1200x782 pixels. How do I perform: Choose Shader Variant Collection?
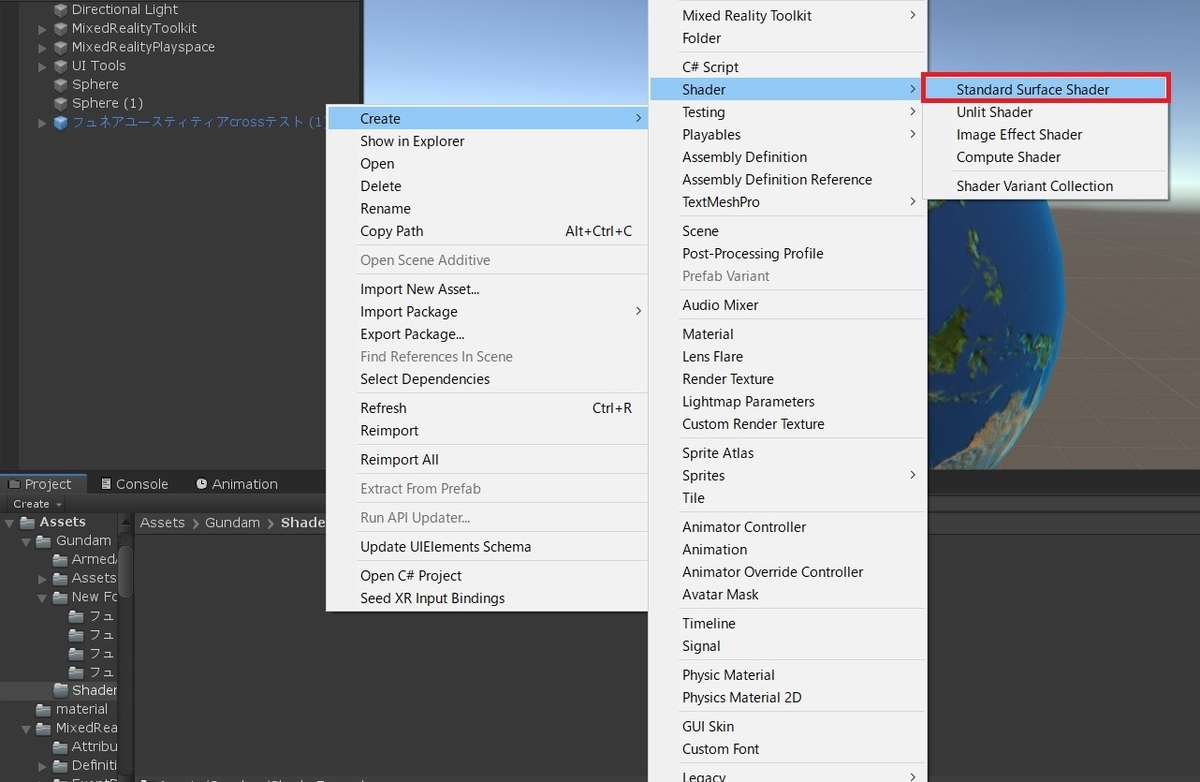(x=1046, y=186)
